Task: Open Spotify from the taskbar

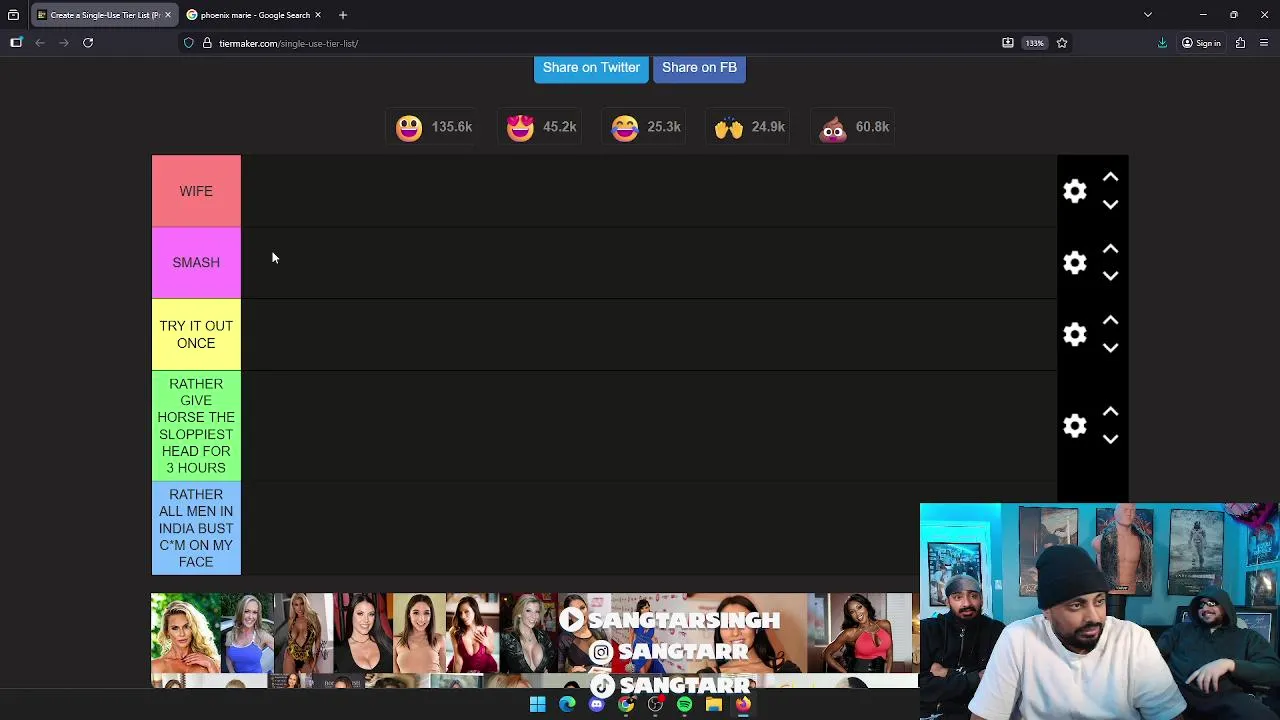Action: 684,704
